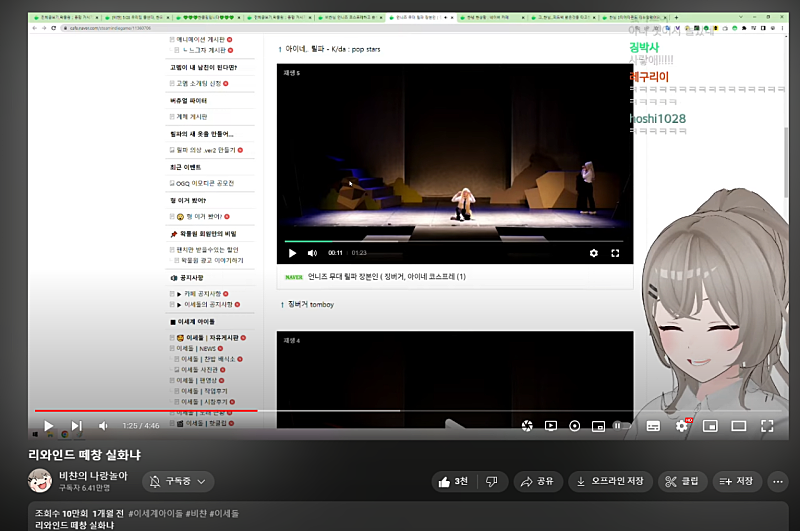
Task: Open the 구독중 subscription dropdown
Action: [x=178, y=481]
